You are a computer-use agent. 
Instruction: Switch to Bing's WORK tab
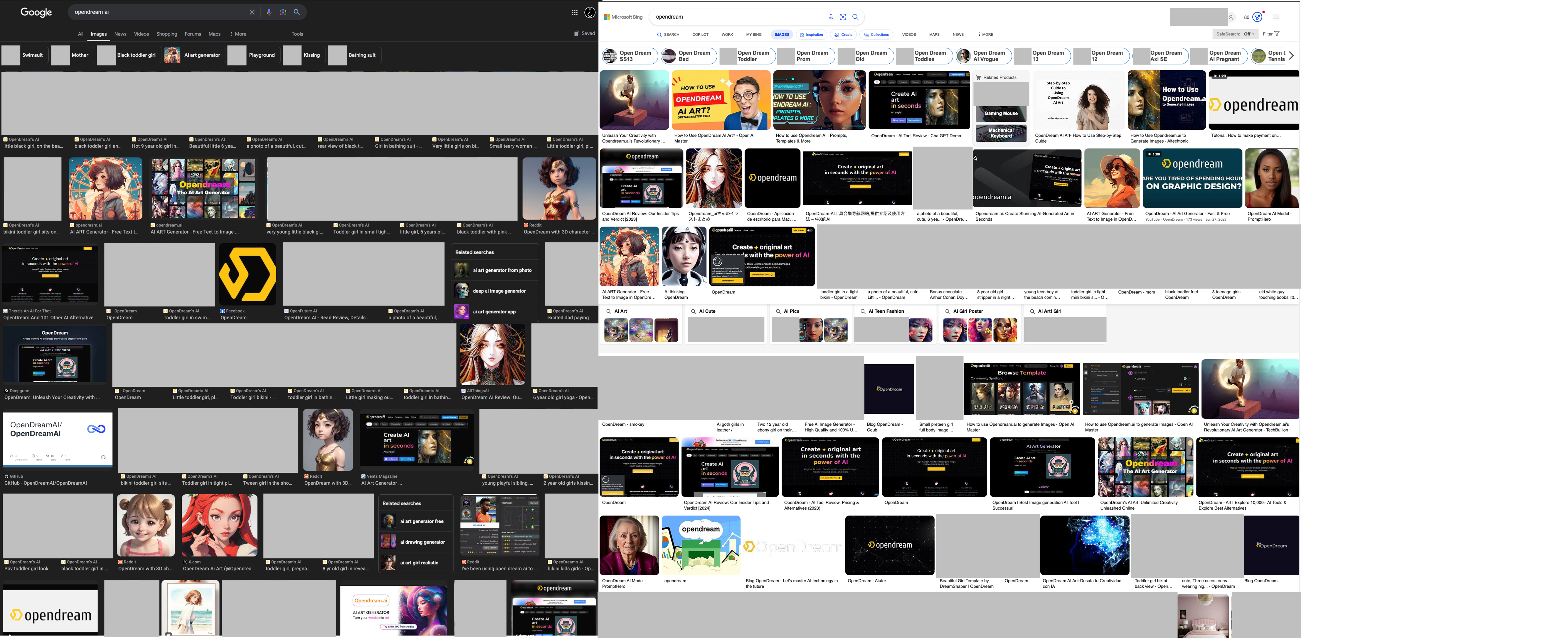point(727,35)
